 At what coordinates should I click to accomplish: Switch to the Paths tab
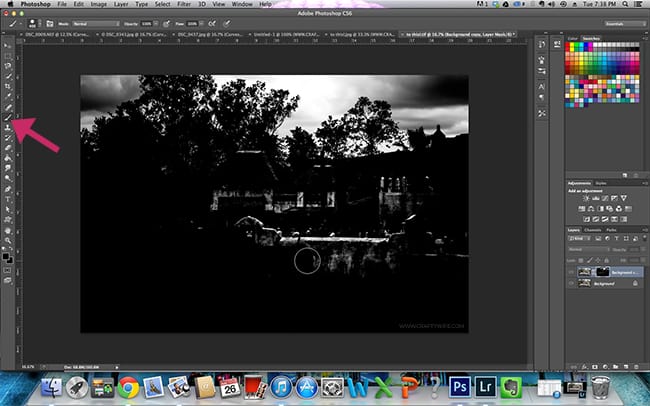pos(611,230)
